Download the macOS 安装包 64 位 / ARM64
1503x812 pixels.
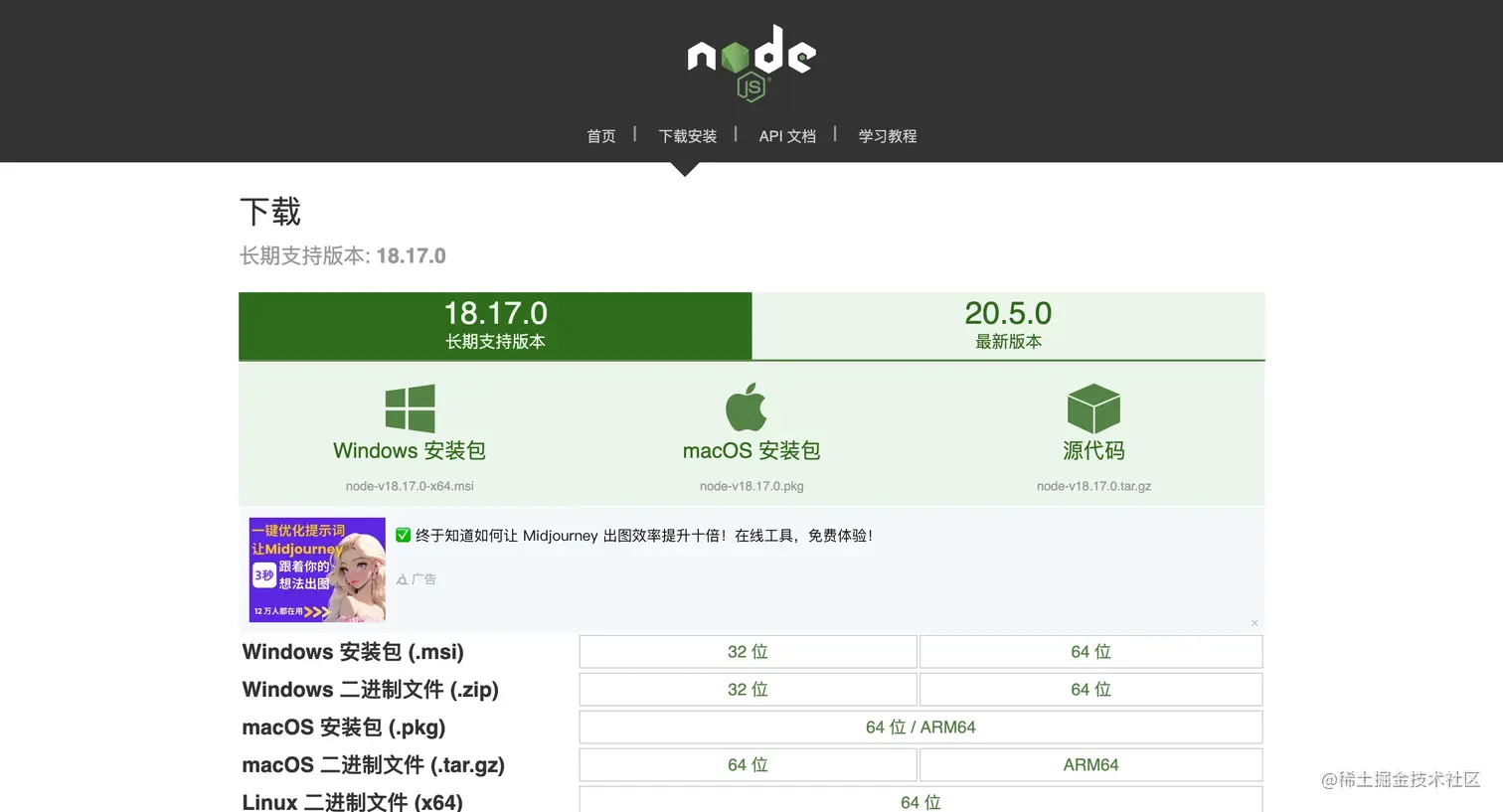(920, 727)
